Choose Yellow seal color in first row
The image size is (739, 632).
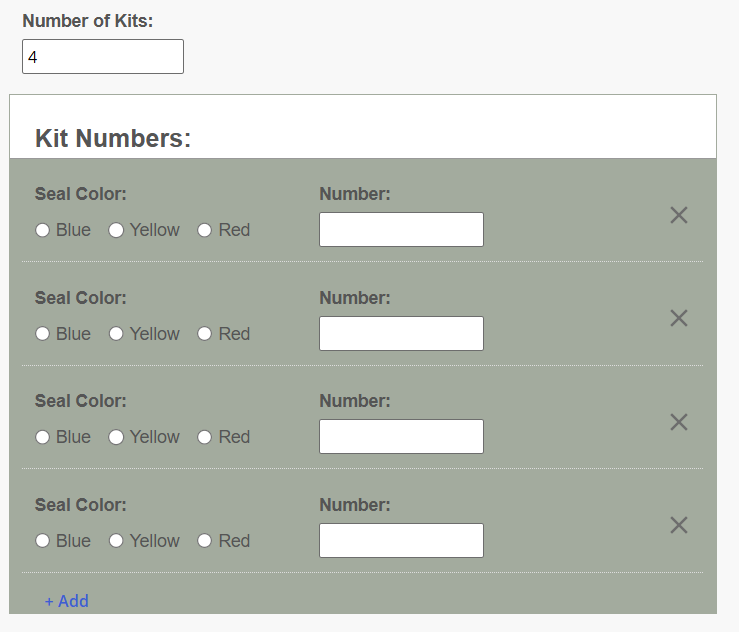[116, 230]
